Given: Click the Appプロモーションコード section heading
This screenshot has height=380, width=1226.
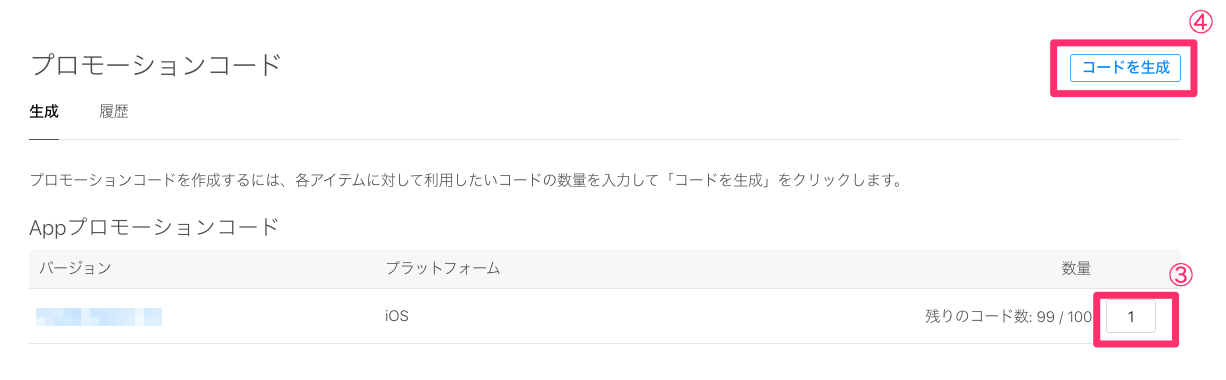Looking at the screenshot, I should (155, 226).
